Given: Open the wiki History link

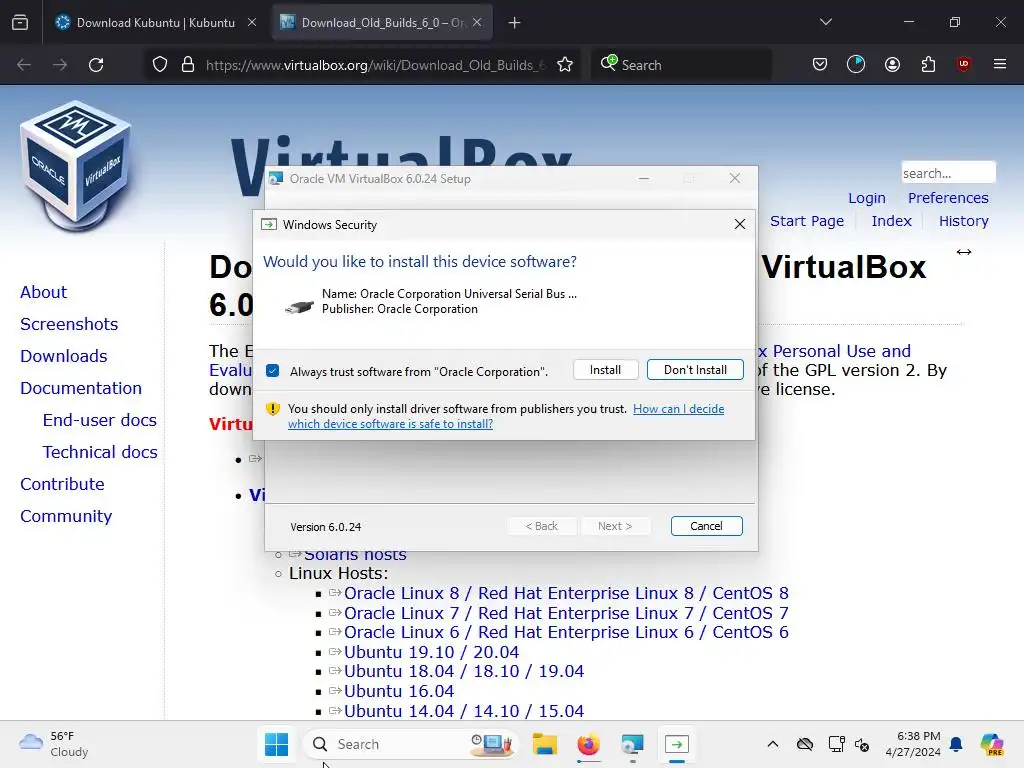Looking at the screenshot, I should click(x=963, y=221).
